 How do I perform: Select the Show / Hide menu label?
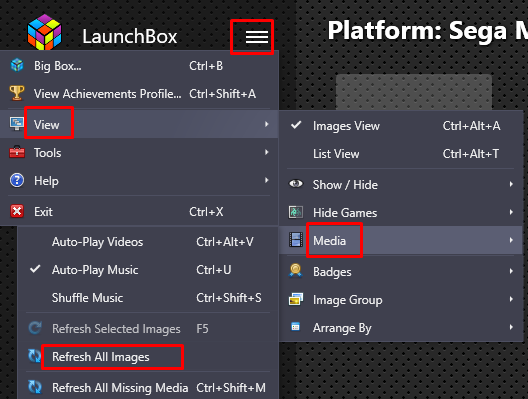coord(345,185)
